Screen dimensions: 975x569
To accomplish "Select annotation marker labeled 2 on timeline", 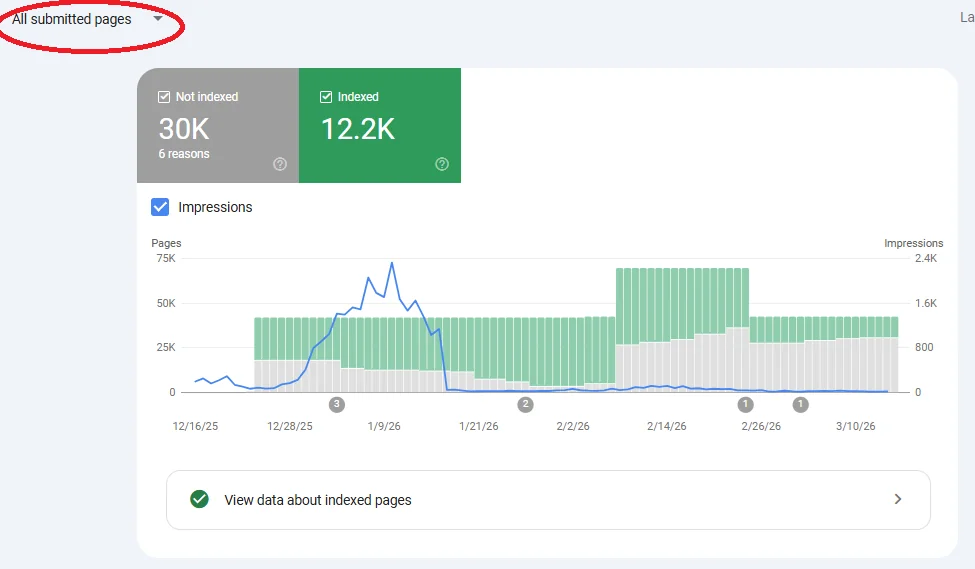I will [525, 404].
